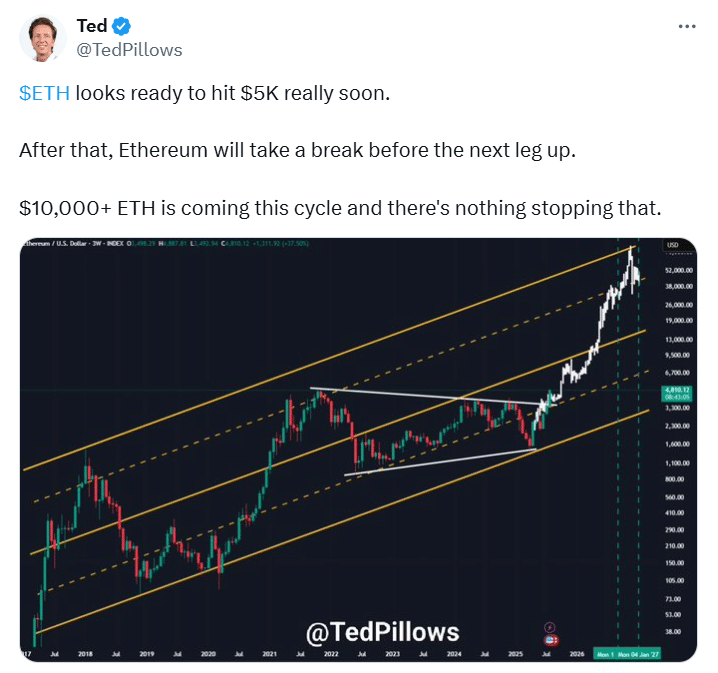
Task: Click the 2022 label on time axis
Action: (x=331, y=654)
